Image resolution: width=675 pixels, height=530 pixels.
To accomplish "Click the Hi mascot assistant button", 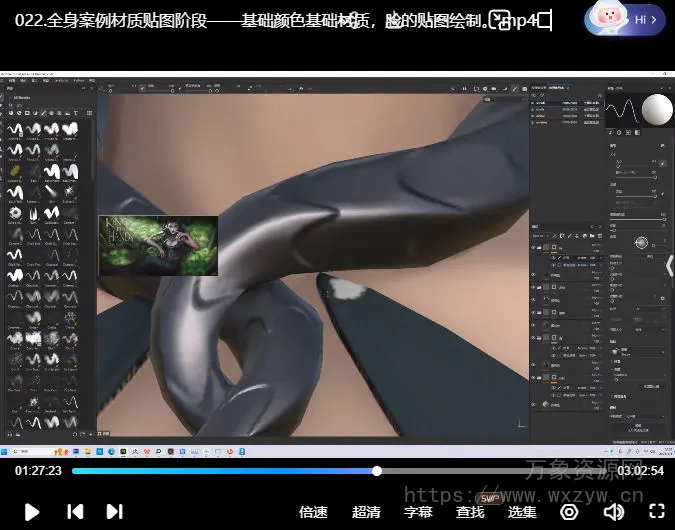I will [626, 19].
